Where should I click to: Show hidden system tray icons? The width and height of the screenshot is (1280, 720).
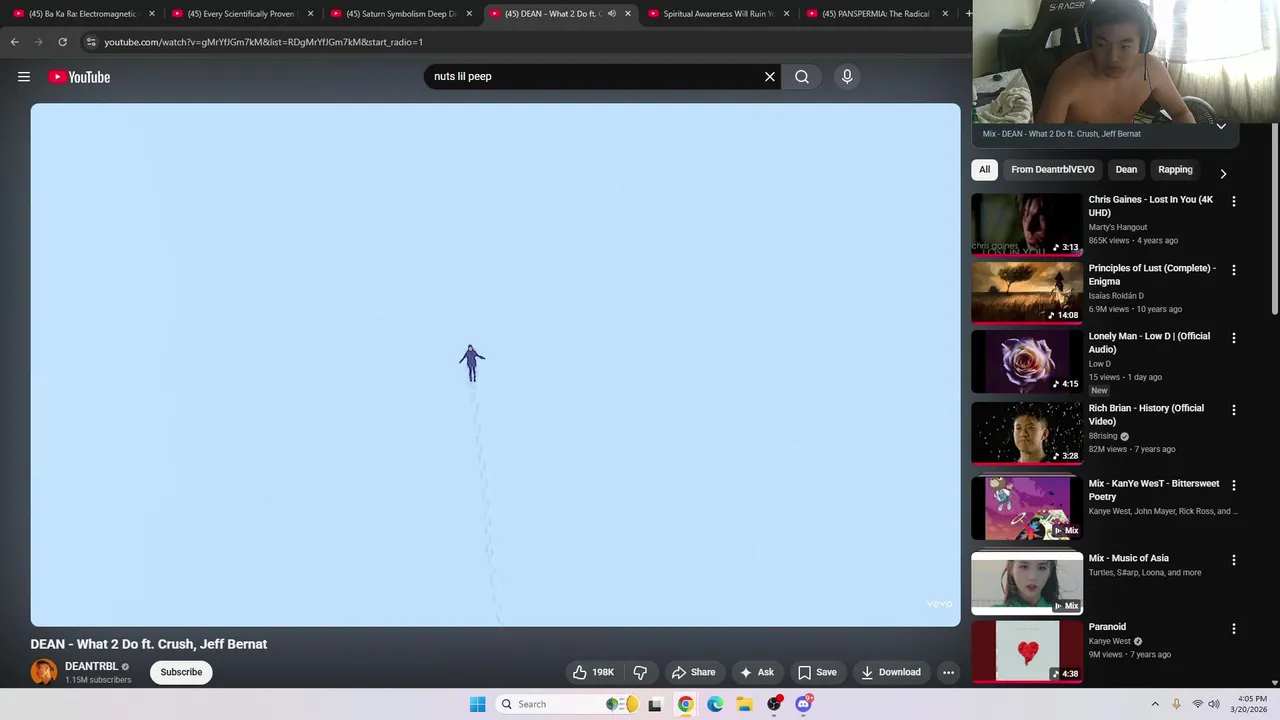pos(1155,704)
